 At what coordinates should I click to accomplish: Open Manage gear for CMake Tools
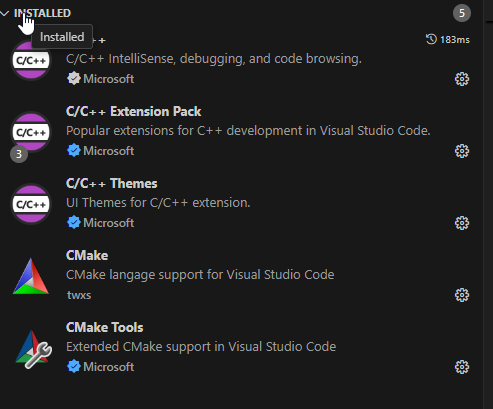(462, 367)
